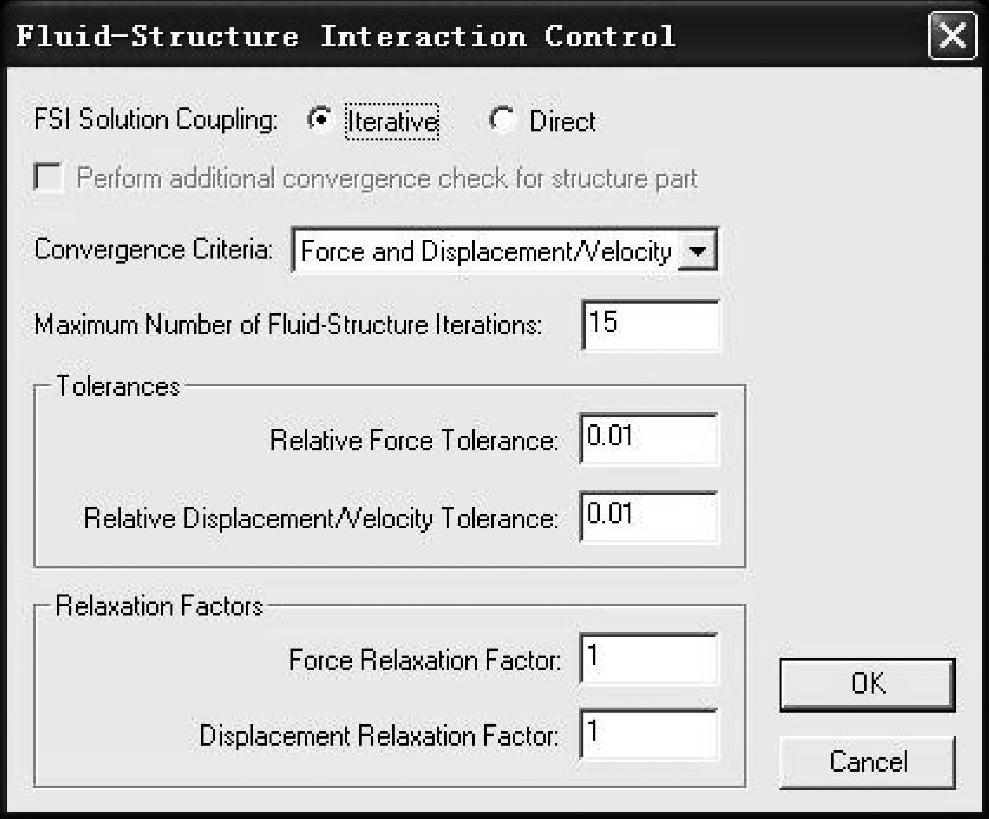Click the Maximum Number of Iterations field

tap(650, 325)
